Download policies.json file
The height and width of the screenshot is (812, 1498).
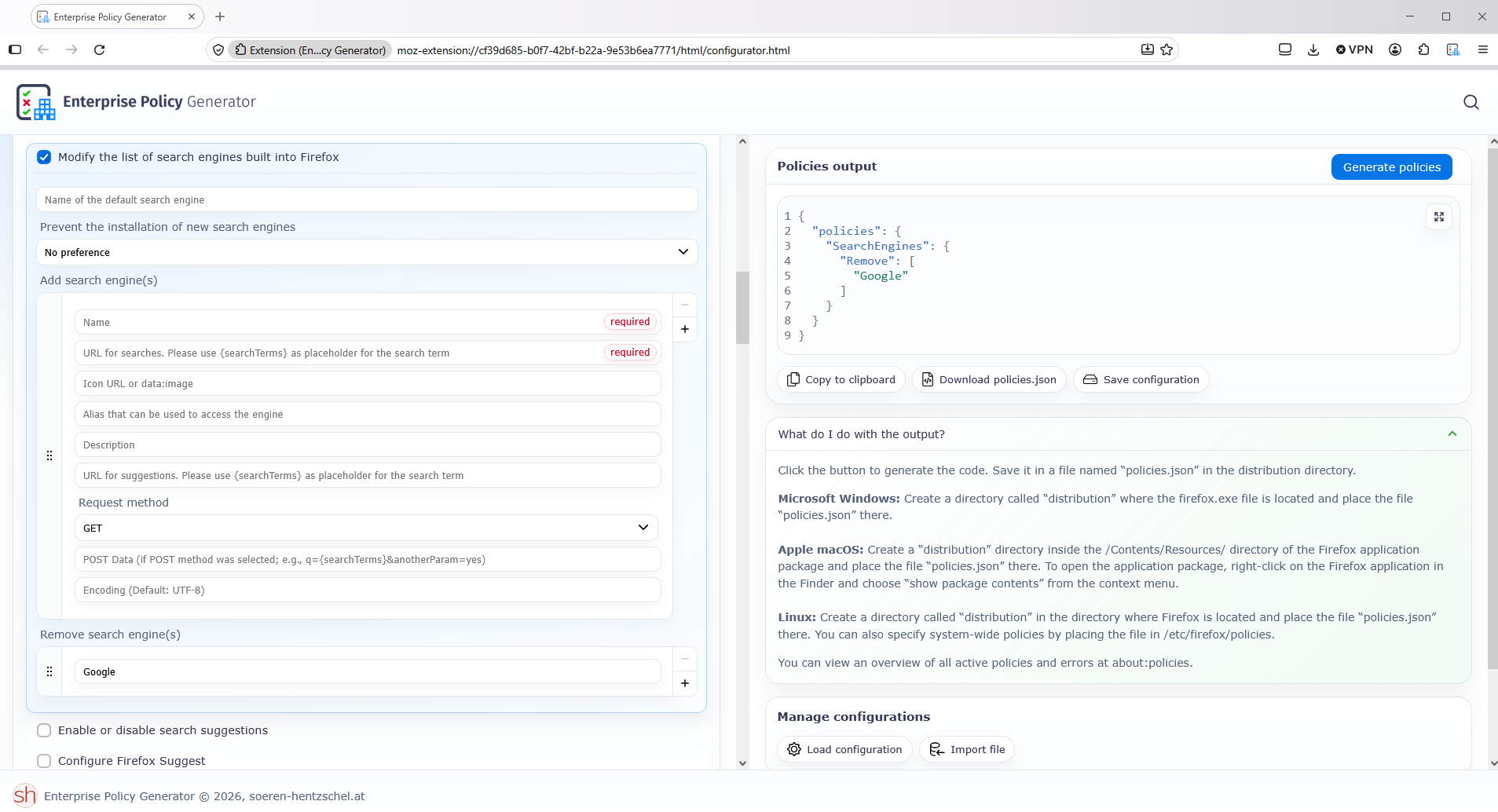click(x=989, y=379)
